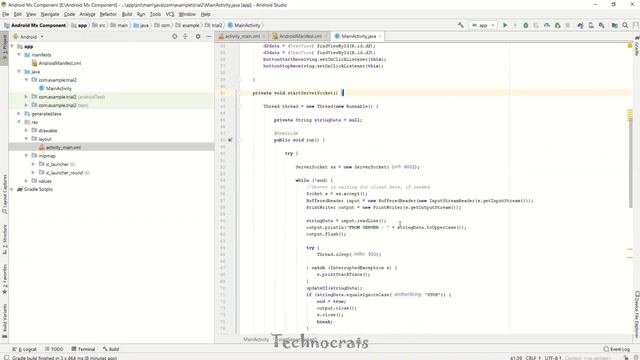Click the MainActivity breadcrumb in navigation bar
This screenshot has width=640, height=360.
point(244,25)
